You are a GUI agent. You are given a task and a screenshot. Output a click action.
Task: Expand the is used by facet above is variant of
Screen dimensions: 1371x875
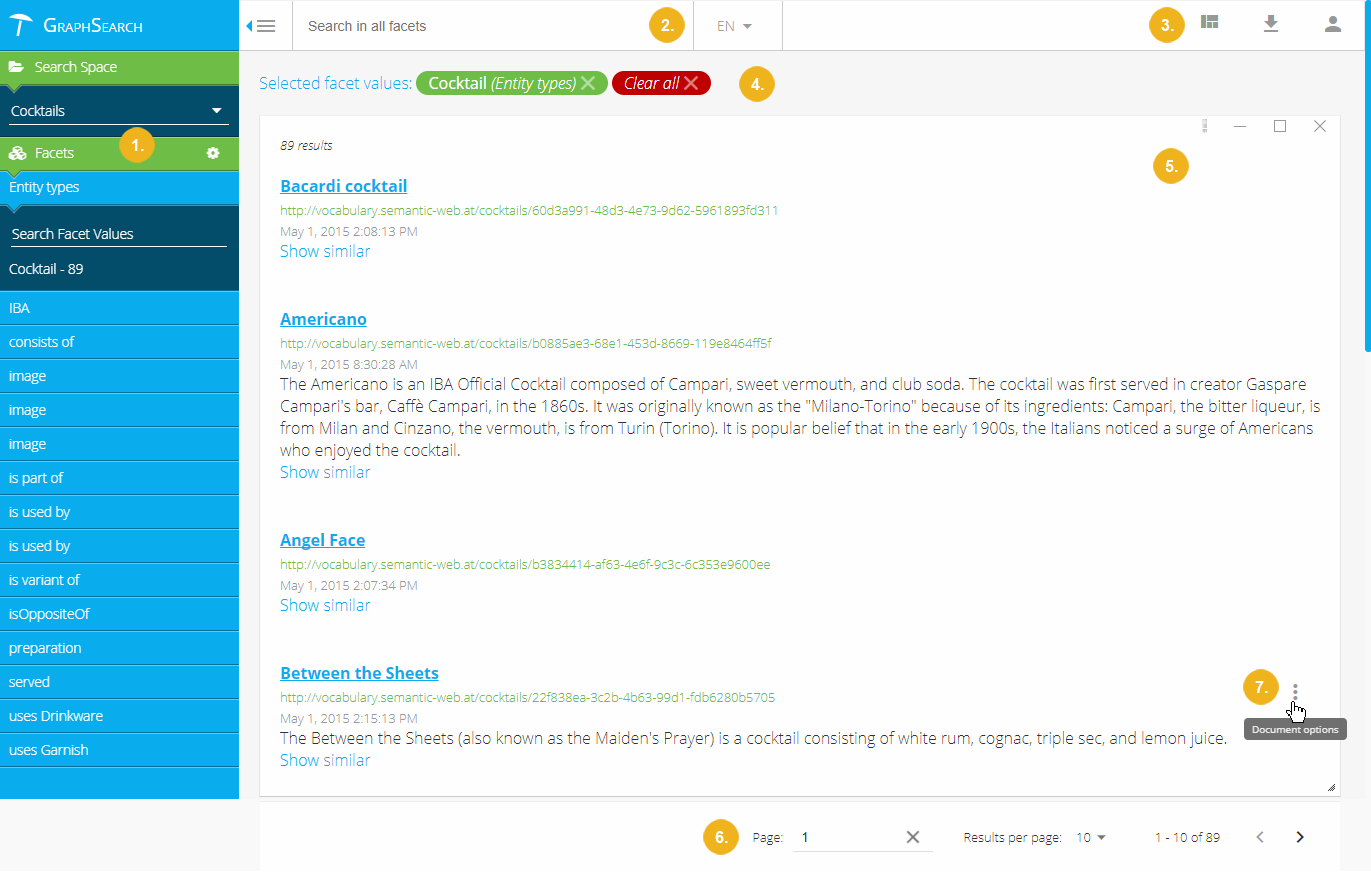(119, 546)
